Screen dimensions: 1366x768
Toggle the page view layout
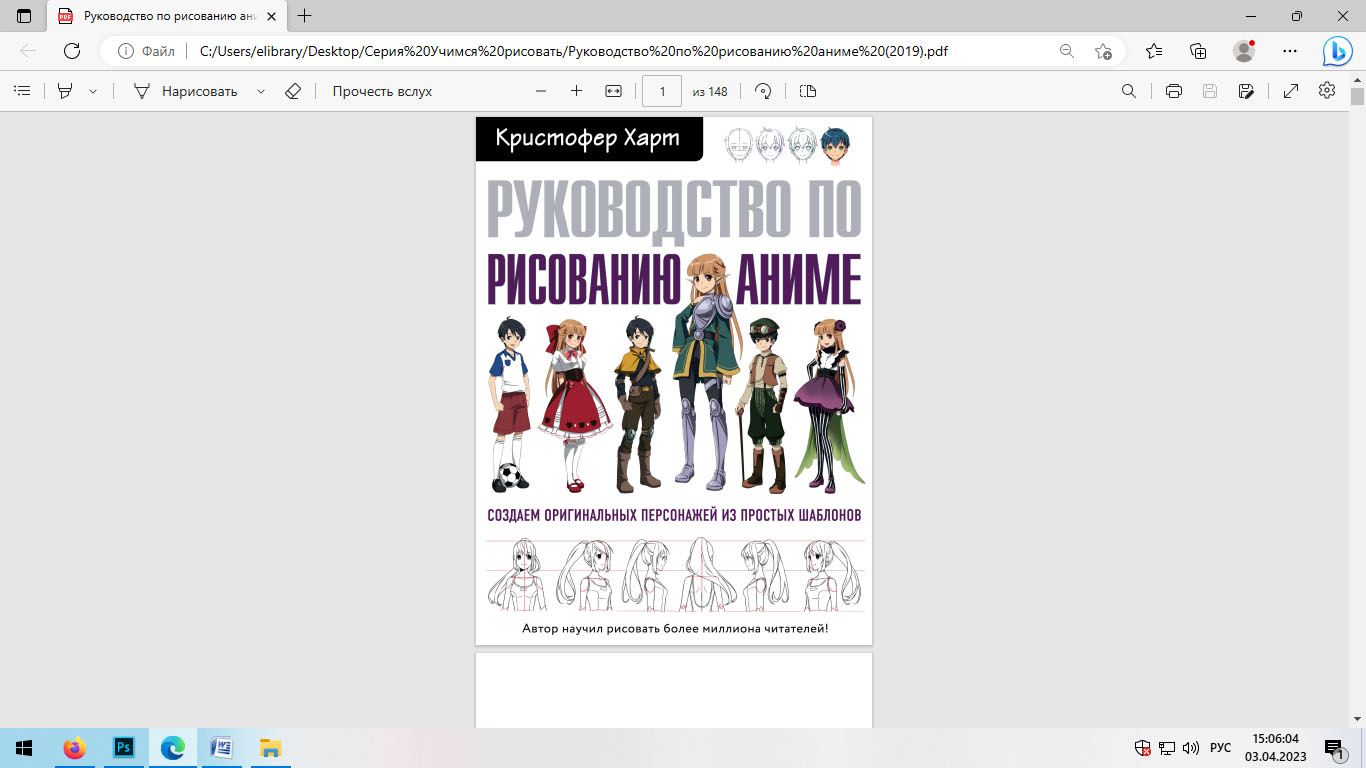tap(808, 91)
